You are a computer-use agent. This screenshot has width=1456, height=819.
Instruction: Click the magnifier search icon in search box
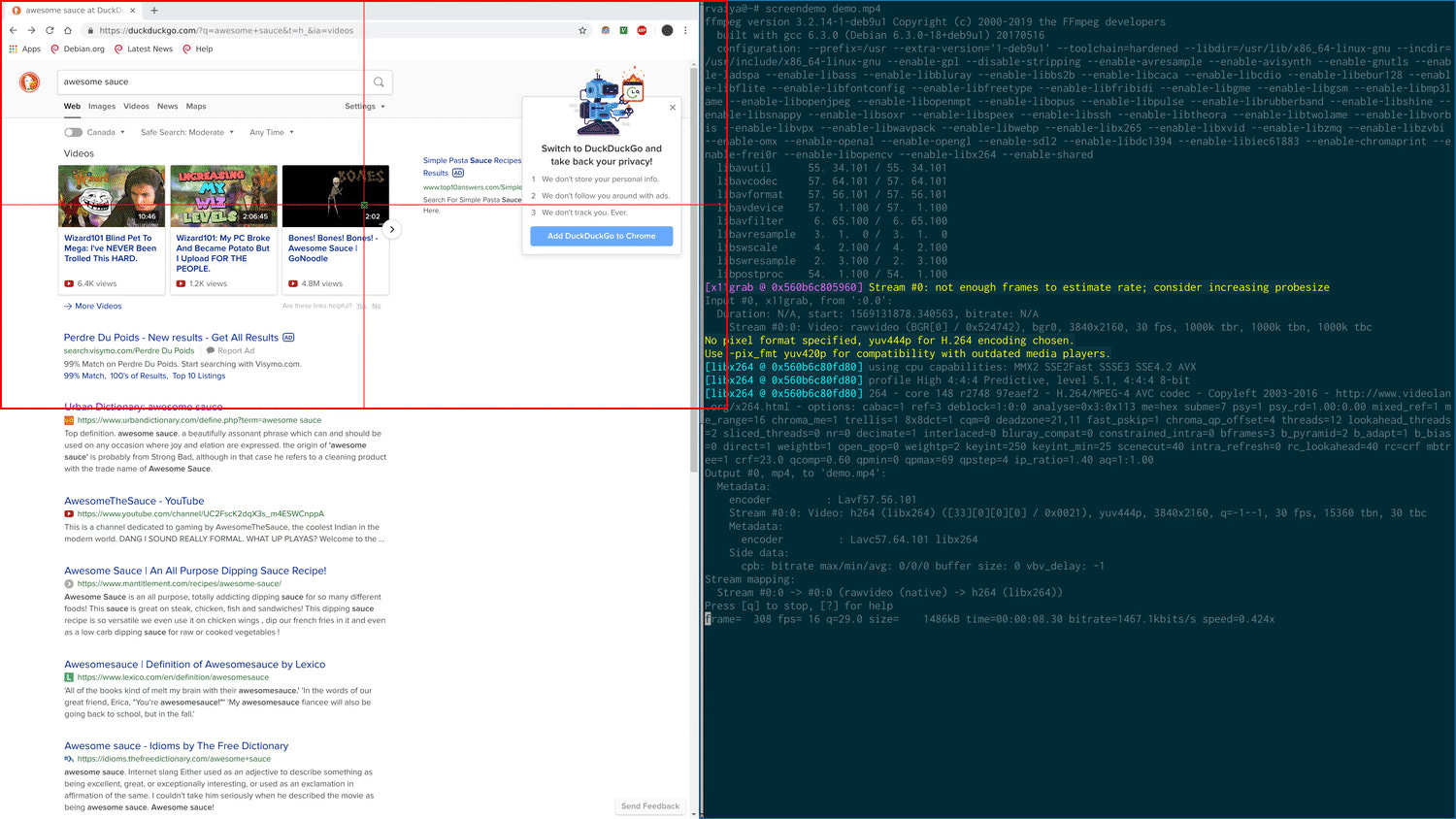click(x=379, y=82)
